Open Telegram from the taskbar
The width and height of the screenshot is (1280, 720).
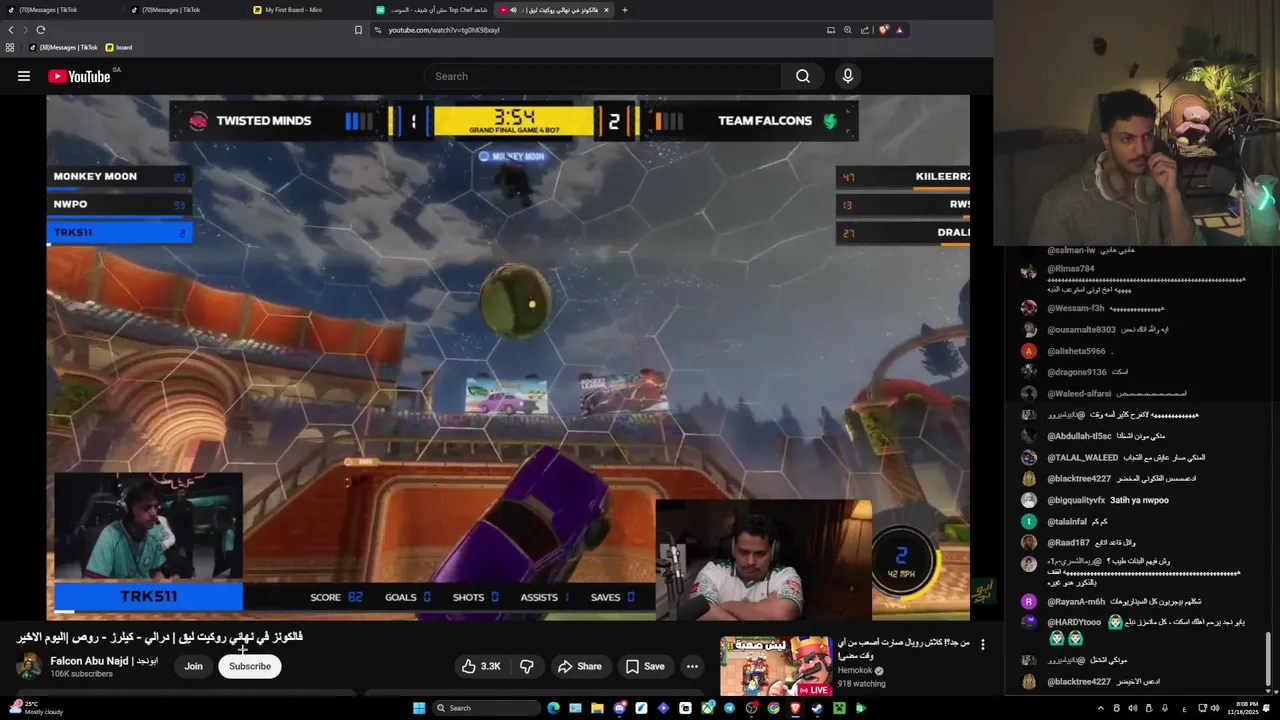[x=729, y=708]
